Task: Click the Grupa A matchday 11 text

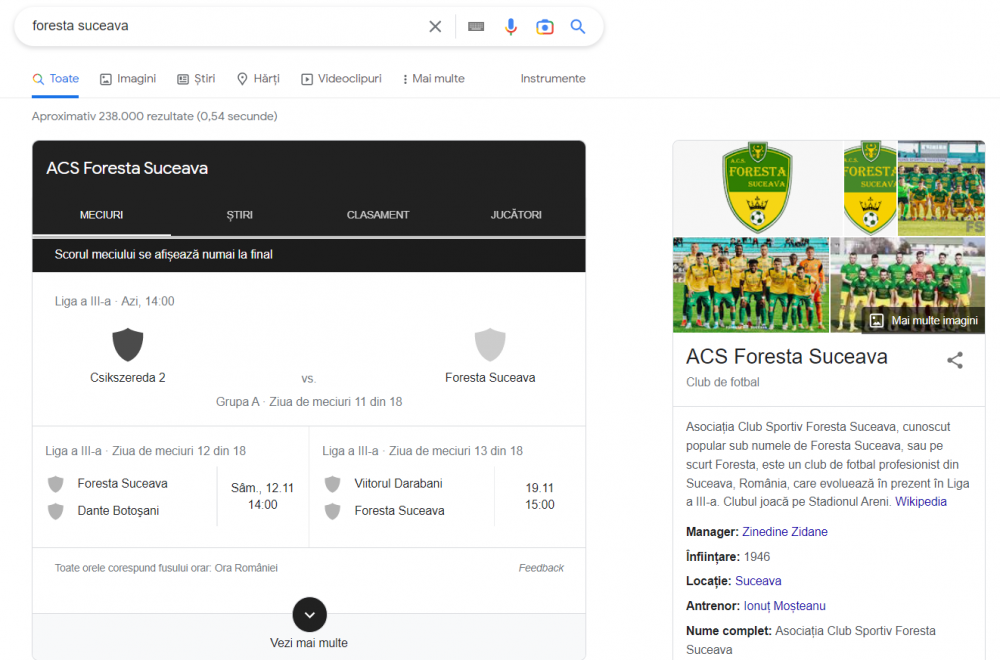Action: (x=309, y=402)
